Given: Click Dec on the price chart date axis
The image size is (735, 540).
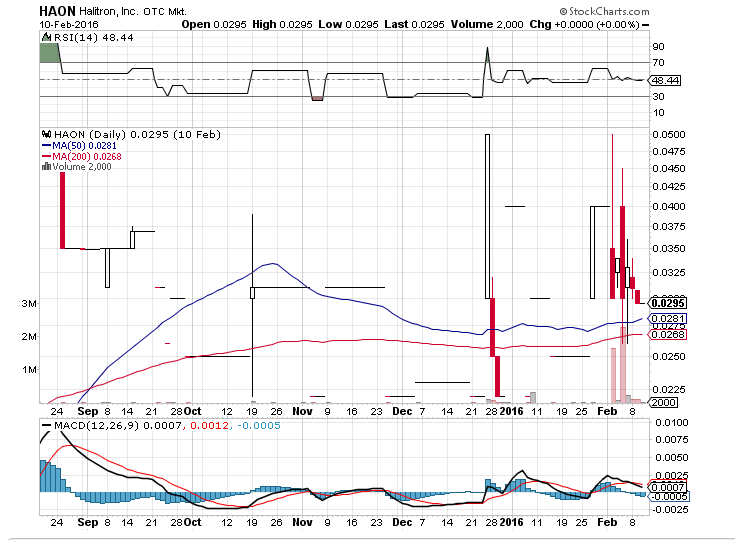Looking at the screenshot, I should 402,412.
